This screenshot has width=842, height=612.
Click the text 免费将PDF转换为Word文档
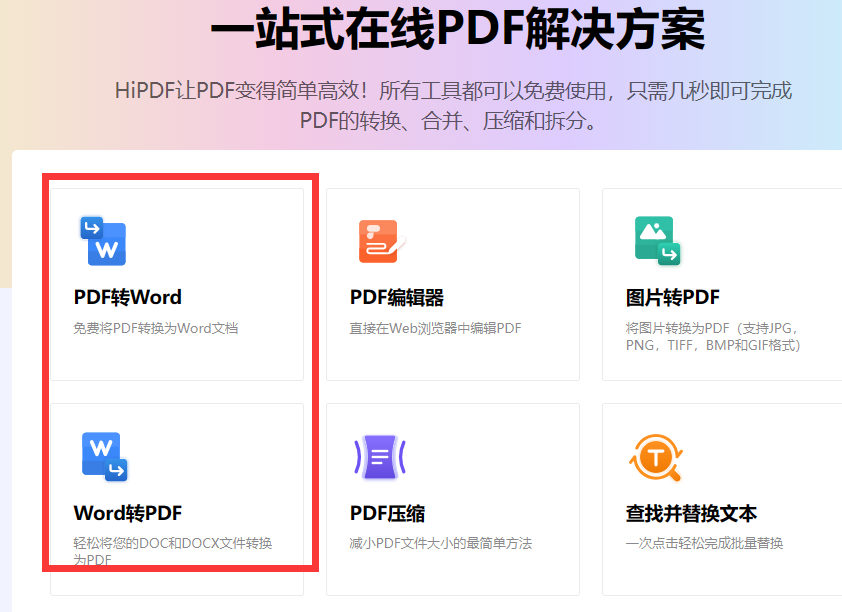coord(155,327)
